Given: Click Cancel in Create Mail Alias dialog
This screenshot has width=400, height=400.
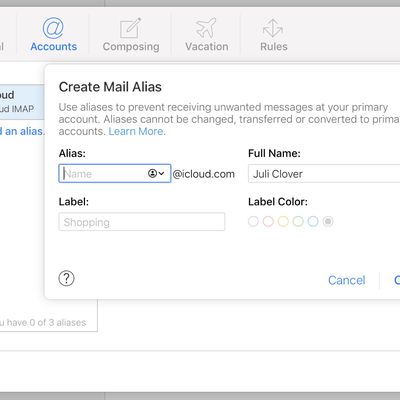Looking at the screenshot, I should click(347, 280).
